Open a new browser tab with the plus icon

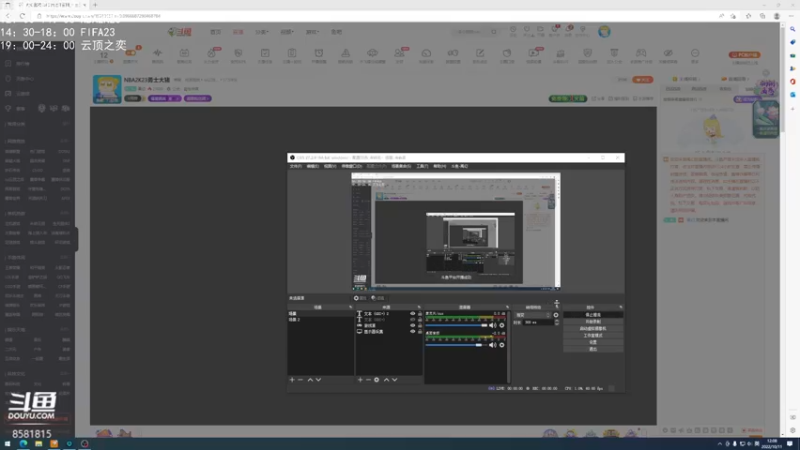coord(95,5)
